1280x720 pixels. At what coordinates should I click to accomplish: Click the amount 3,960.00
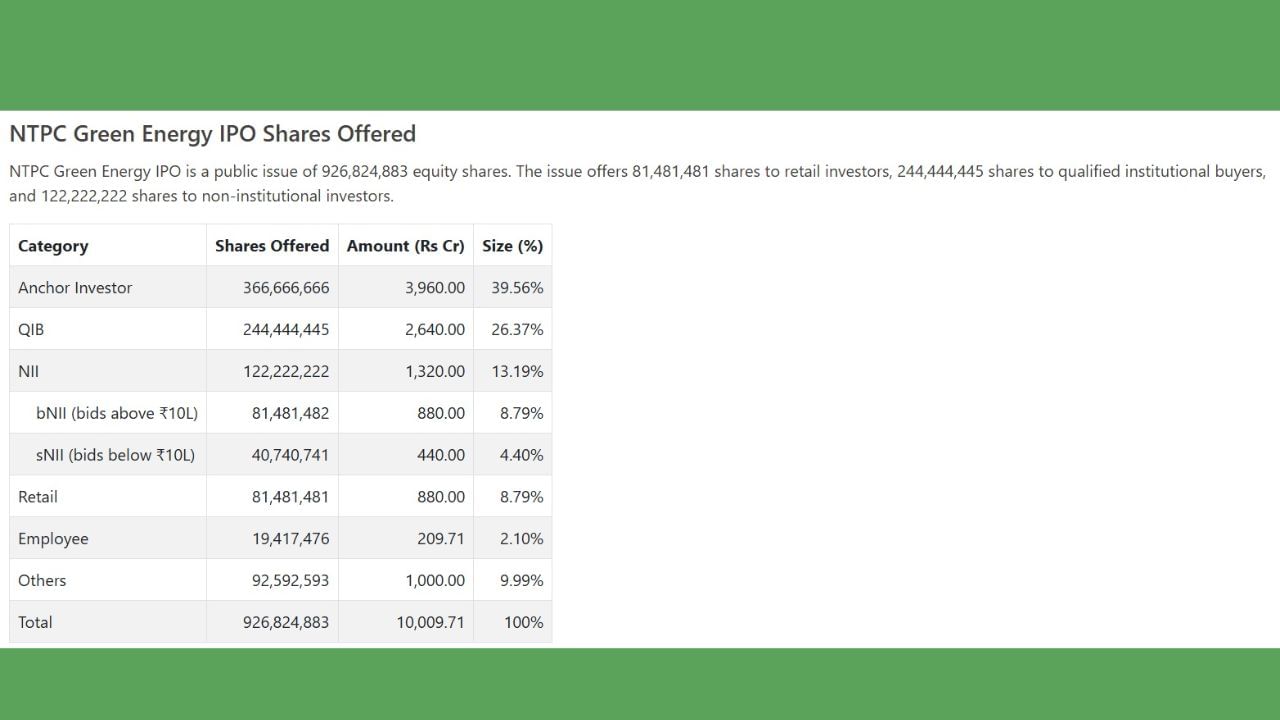pyautogui.click(x=435, y=288)
